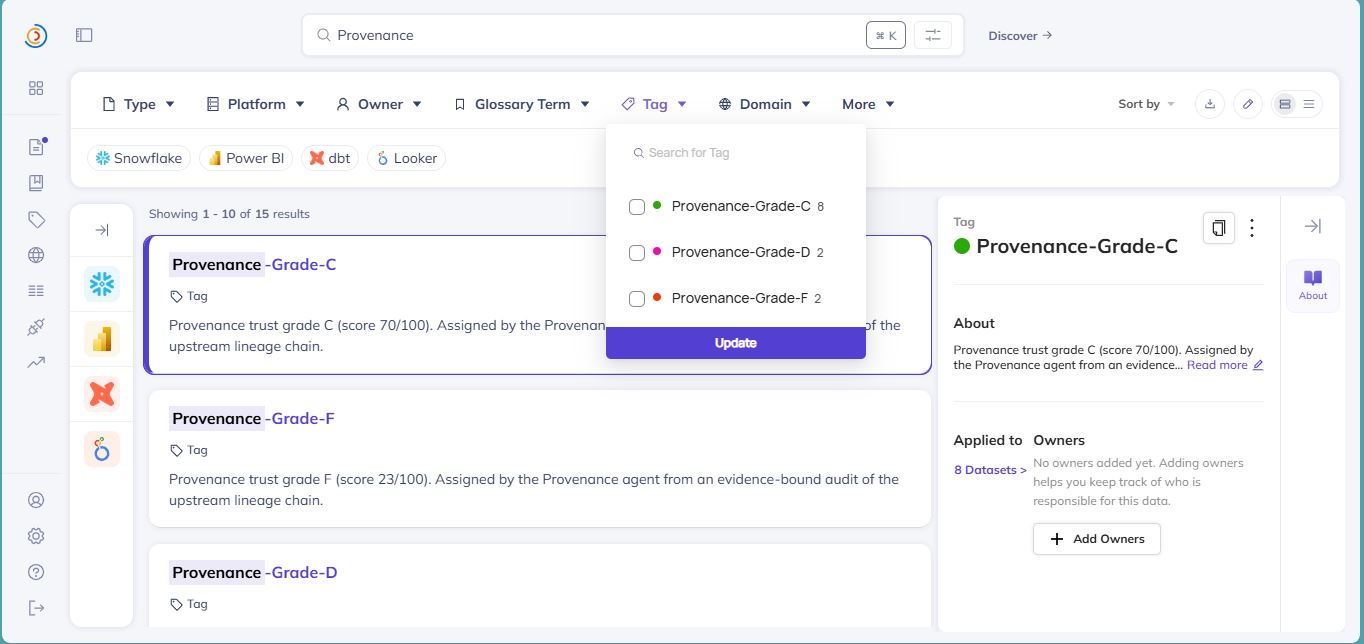Image resolution: width=1364 pixels, height=644 pixels.
Task: Select the Power BI platform icon in browse sidebar
Action: (102, 340)
